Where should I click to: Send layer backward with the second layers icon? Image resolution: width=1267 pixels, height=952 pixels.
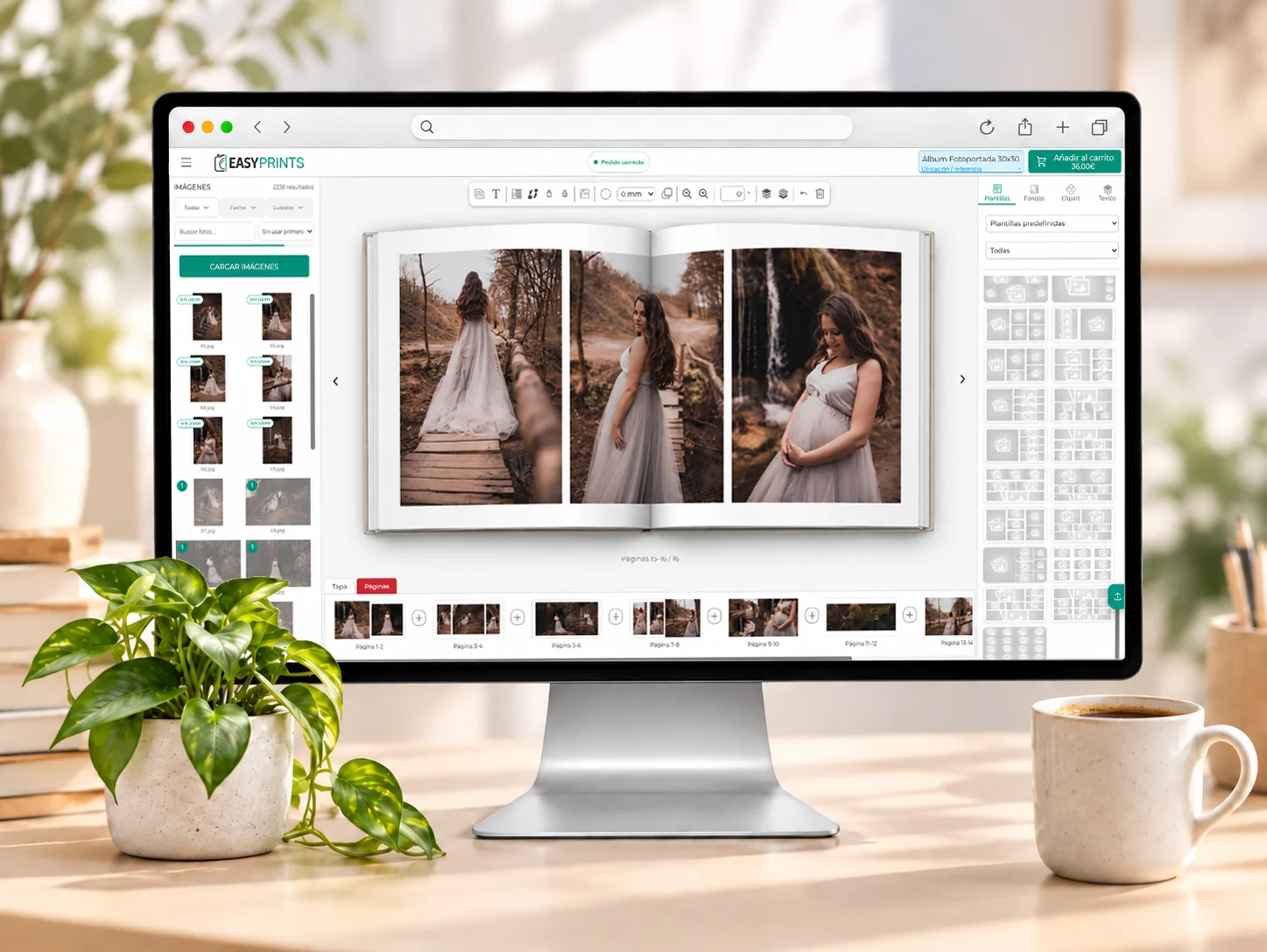coord(783,194)
